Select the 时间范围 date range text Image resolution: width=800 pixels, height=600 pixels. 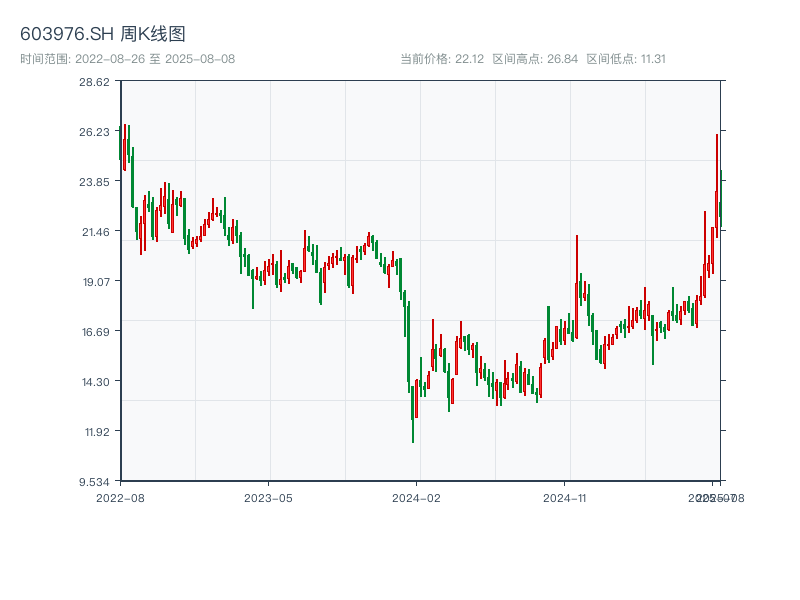(127, 59)
